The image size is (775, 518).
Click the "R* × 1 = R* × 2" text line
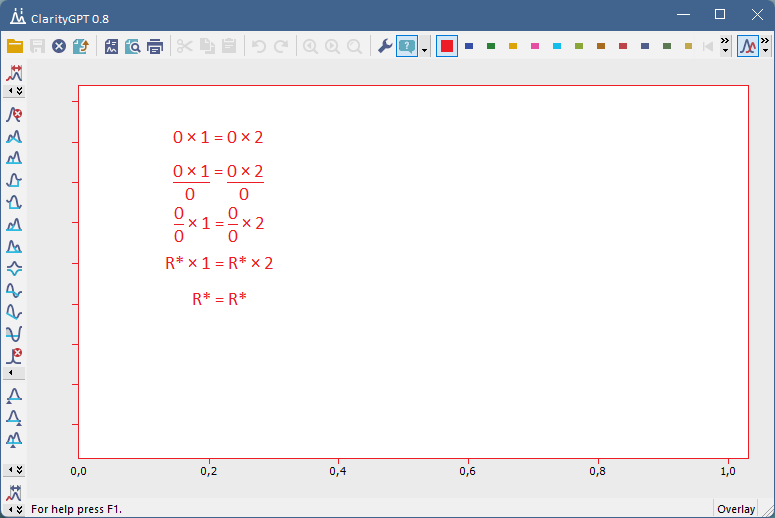click(x=219, y=263)
